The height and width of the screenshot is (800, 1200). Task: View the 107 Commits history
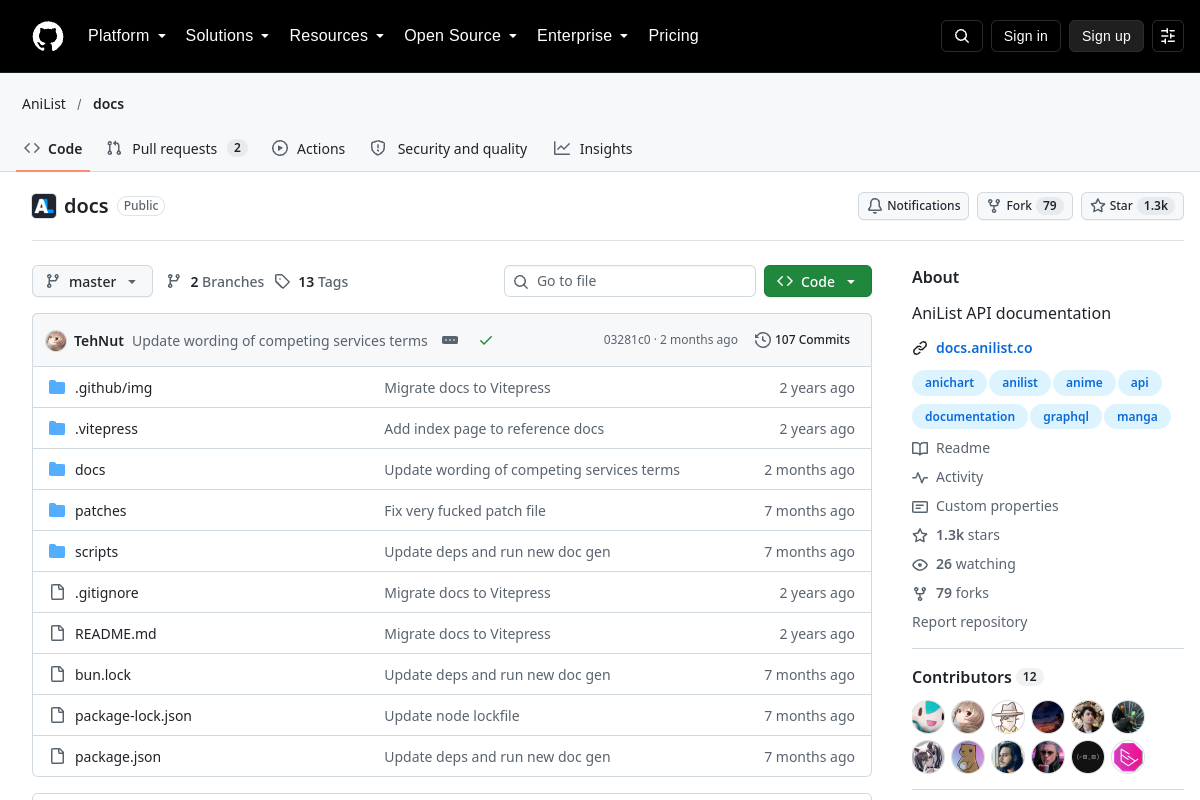pos(803,340)
